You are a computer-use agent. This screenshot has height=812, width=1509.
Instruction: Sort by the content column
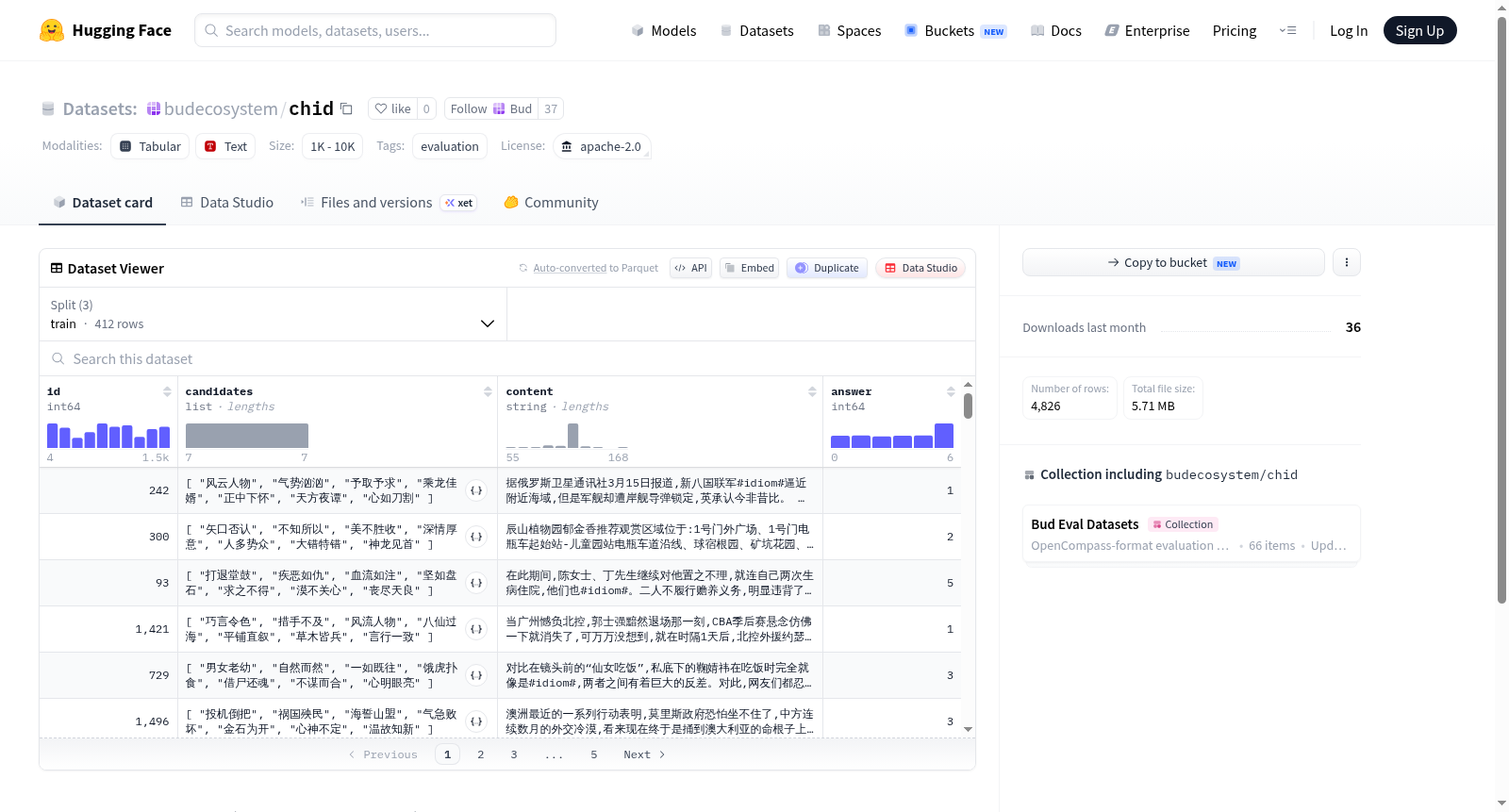812,391
